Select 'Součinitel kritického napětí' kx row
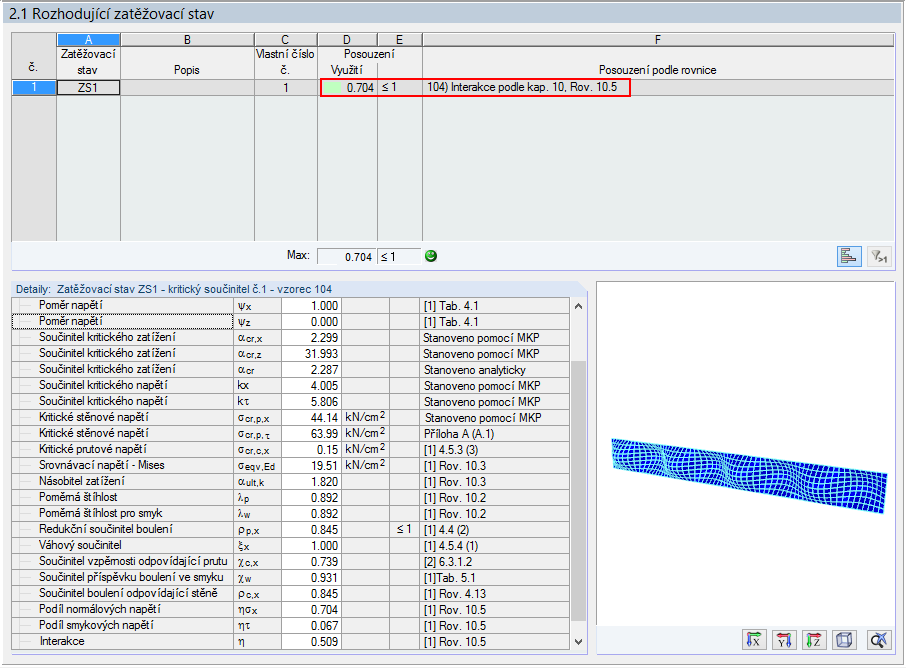 [x=291, y=385]
